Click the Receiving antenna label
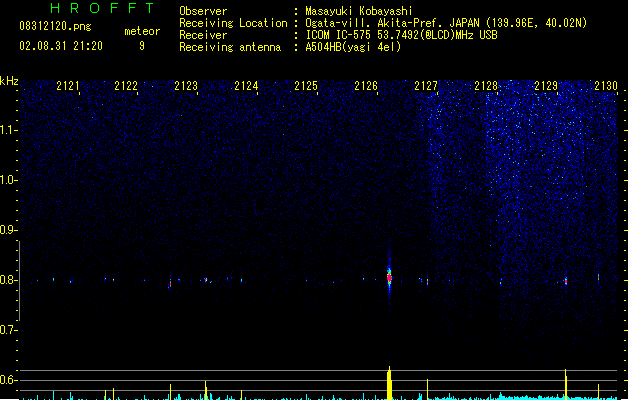This screenshot has height=400, width=629. [x=230, y=47]
